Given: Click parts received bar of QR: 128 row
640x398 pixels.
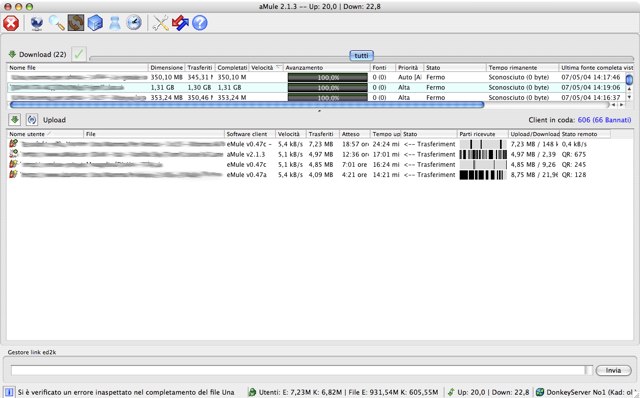Looking at the screenshot, I should pyautogui.click(x=483, y=175).
